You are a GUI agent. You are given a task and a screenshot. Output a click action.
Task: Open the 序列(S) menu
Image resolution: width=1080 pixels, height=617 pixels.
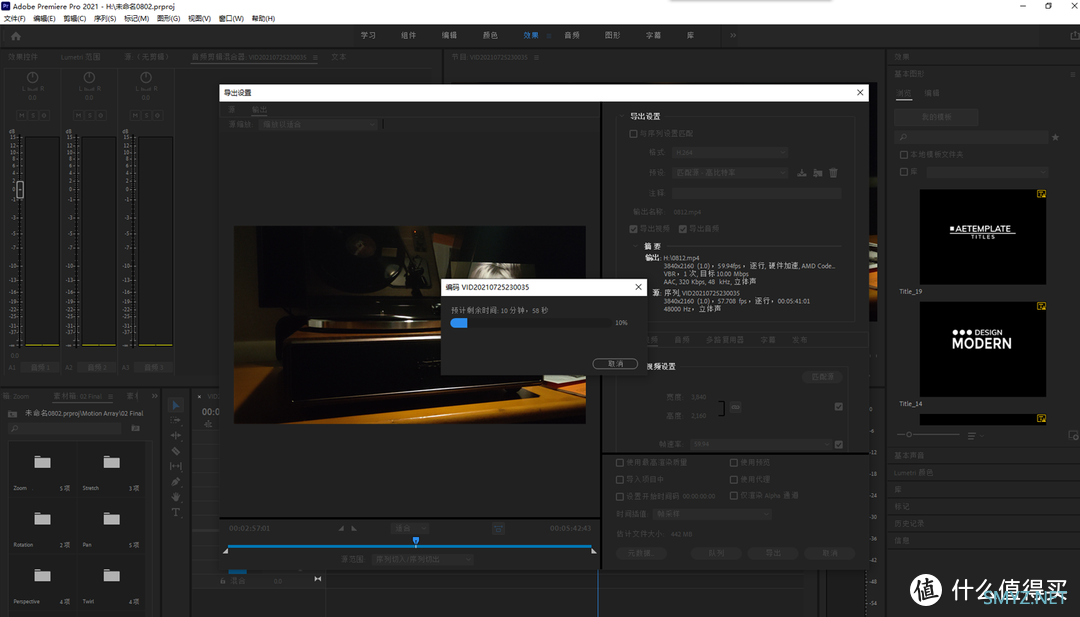[105, 19]
